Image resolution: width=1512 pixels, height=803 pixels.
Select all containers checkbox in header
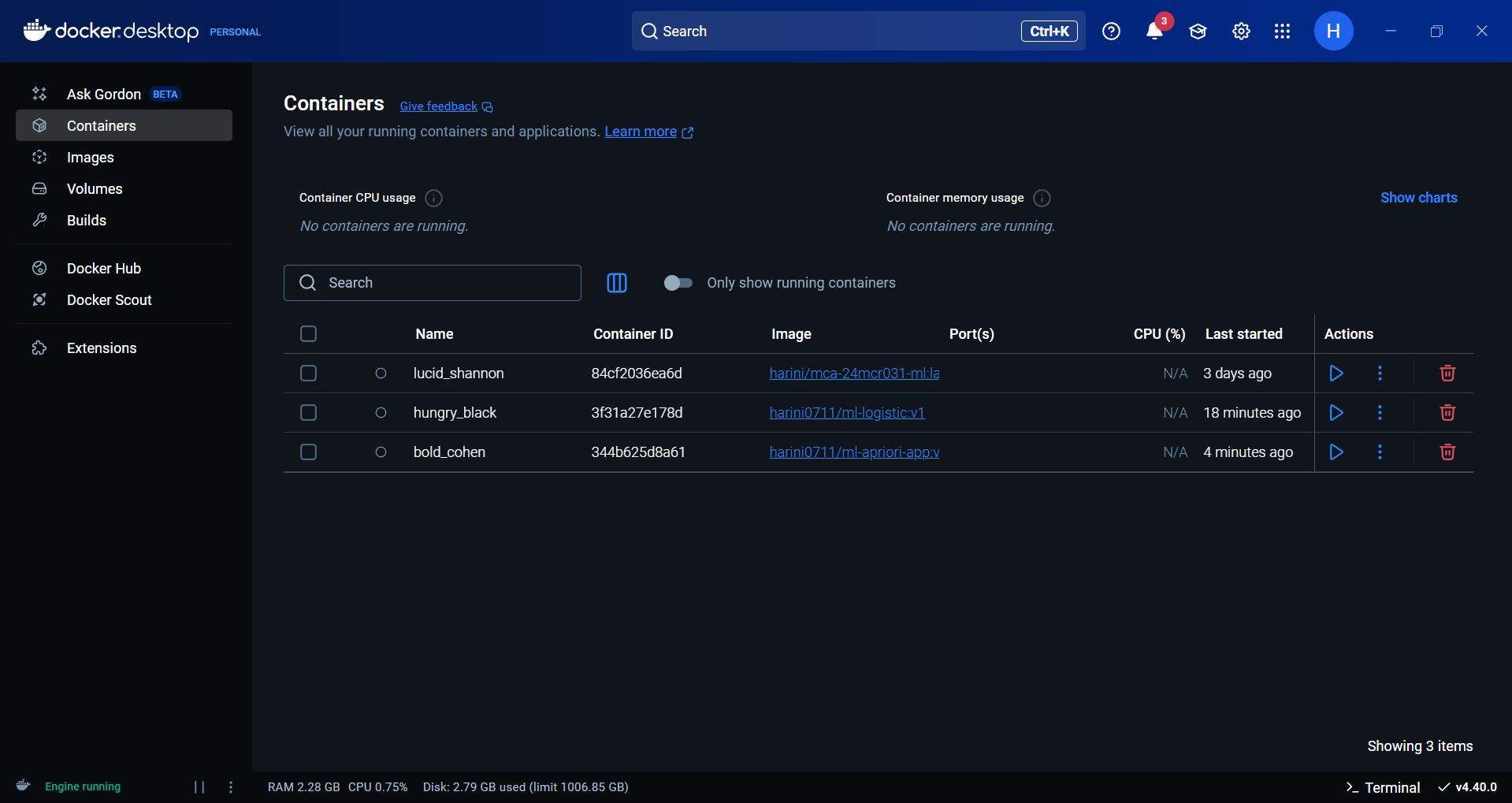coord(309,334)
